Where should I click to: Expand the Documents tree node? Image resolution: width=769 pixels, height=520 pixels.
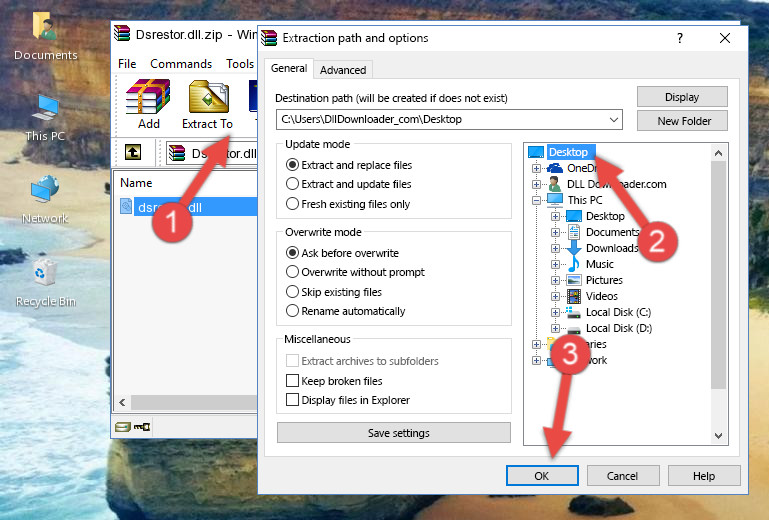[555, 233]
